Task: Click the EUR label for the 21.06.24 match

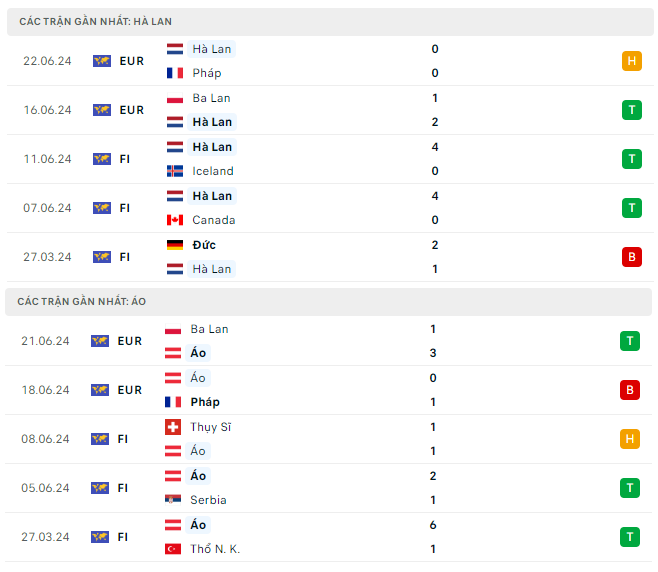Action: (130, 341)
